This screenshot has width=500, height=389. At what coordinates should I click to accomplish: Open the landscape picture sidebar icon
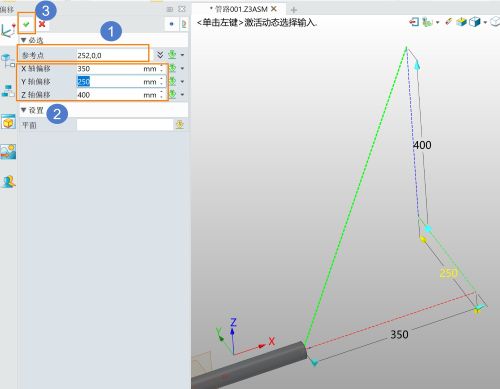[x=8, y=152]
